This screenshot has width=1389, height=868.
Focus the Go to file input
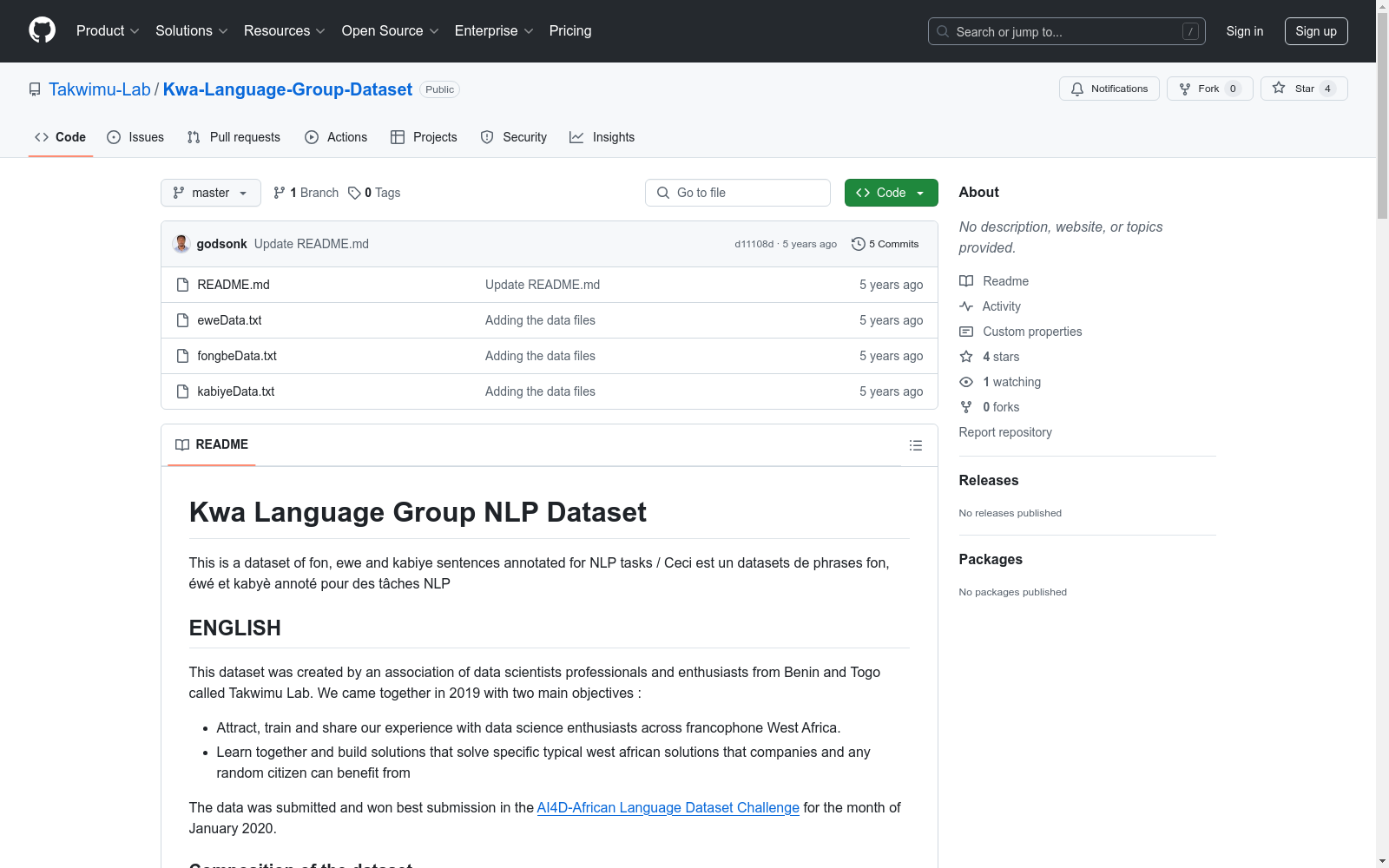(x=738, y=193)
